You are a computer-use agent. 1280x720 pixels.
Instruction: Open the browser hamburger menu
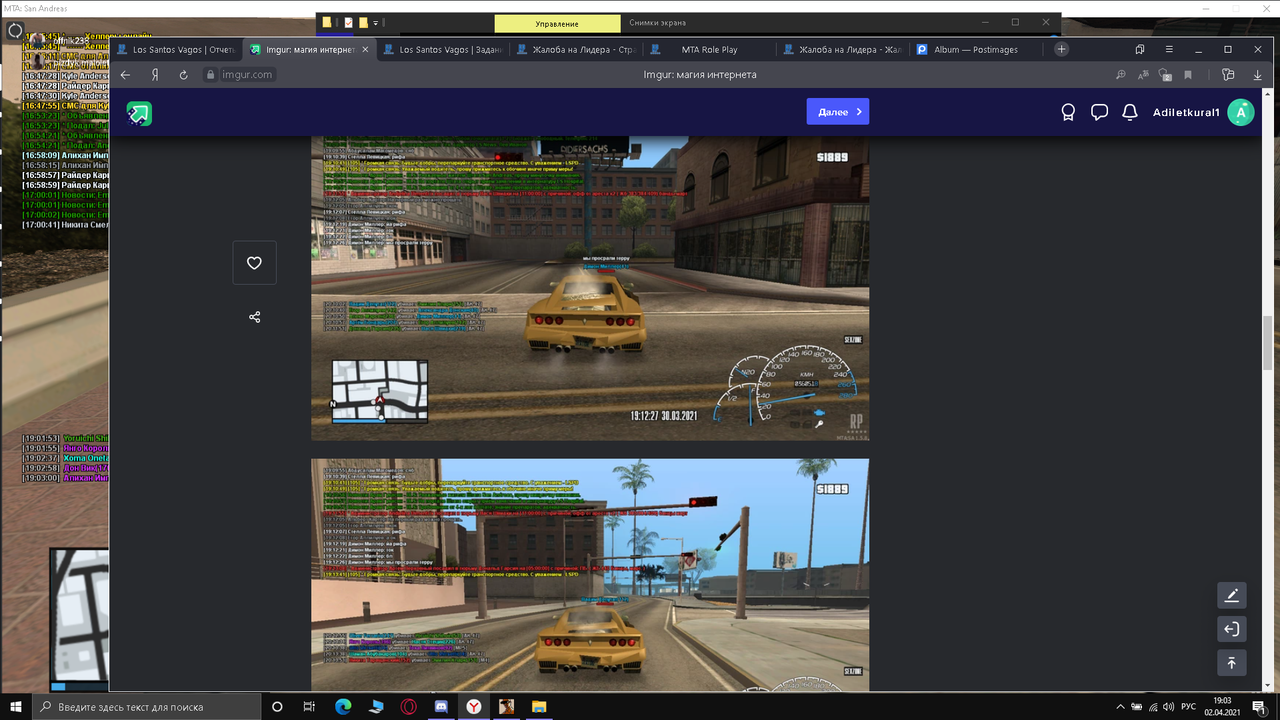point(1169,49)
